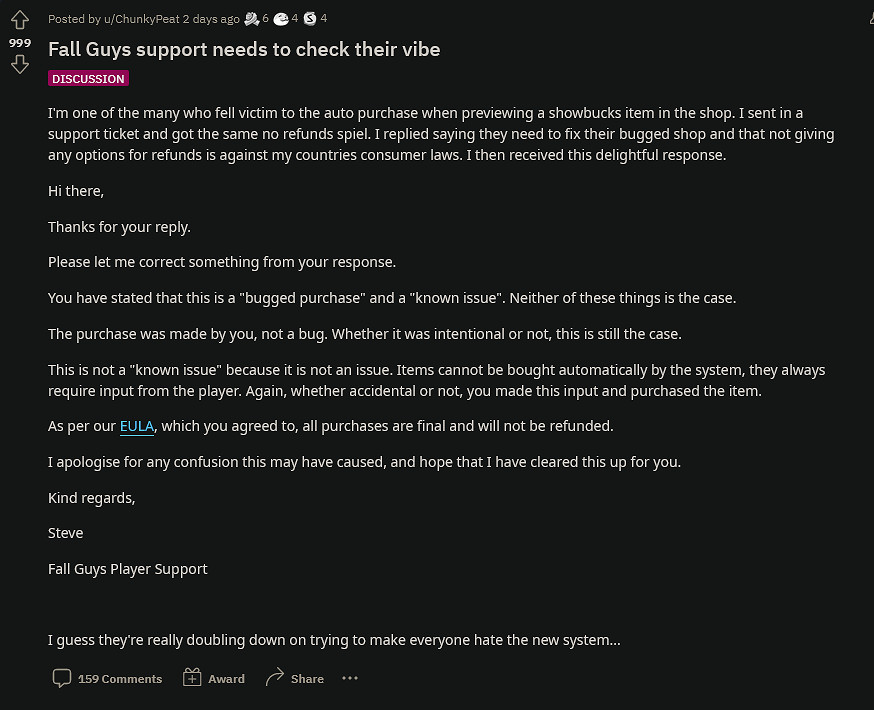Click the 999 vote score
The width and height of the screenshot is (874, 710).
click(x=19, y=43)
